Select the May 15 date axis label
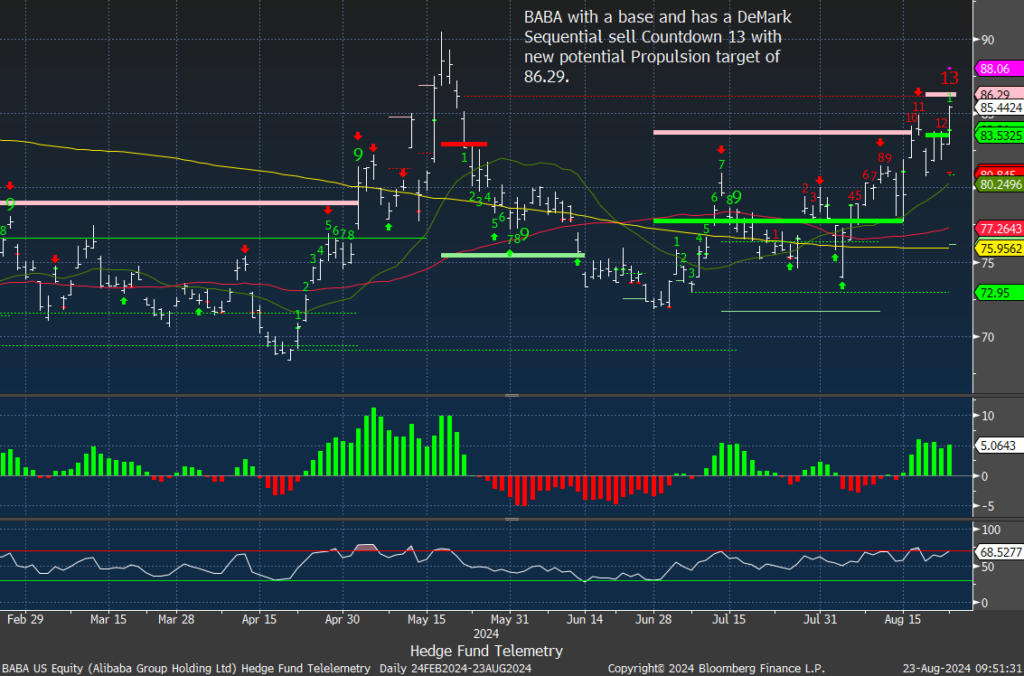 coord(426,619)
